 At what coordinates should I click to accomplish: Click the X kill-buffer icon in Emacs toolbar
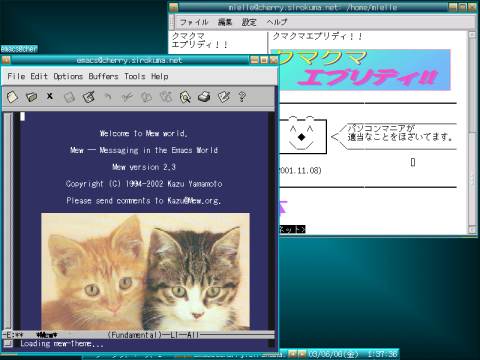point(50,96)
